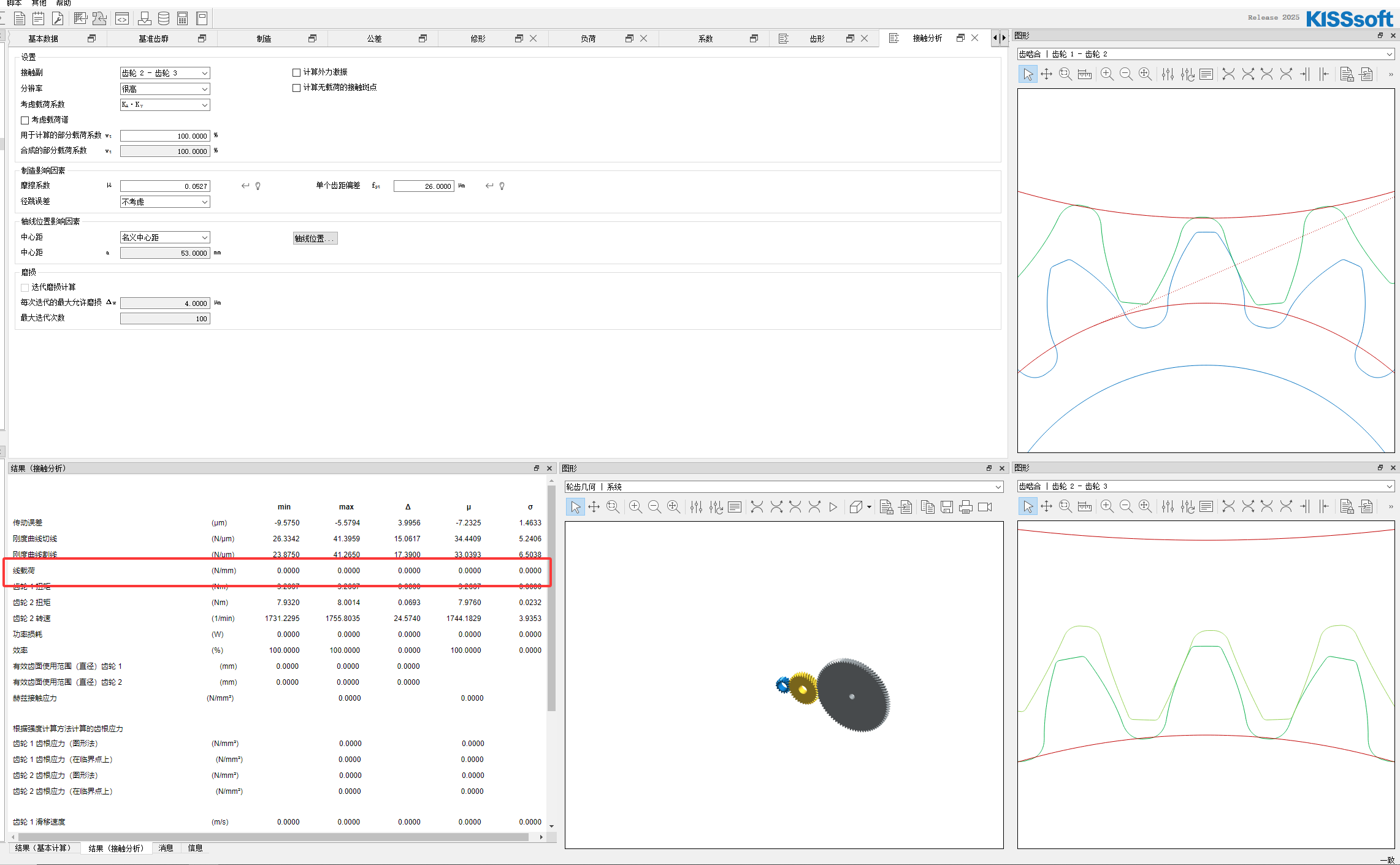Print the system geometry graphic
The width and height of the screenshot is (1400, 865).
coord(966,506)
